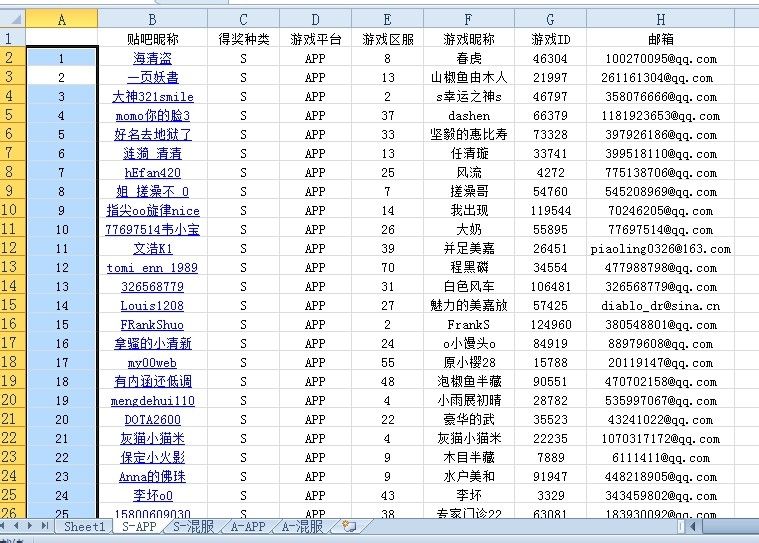Click next sheet navigation arrow

click(30, 526)
